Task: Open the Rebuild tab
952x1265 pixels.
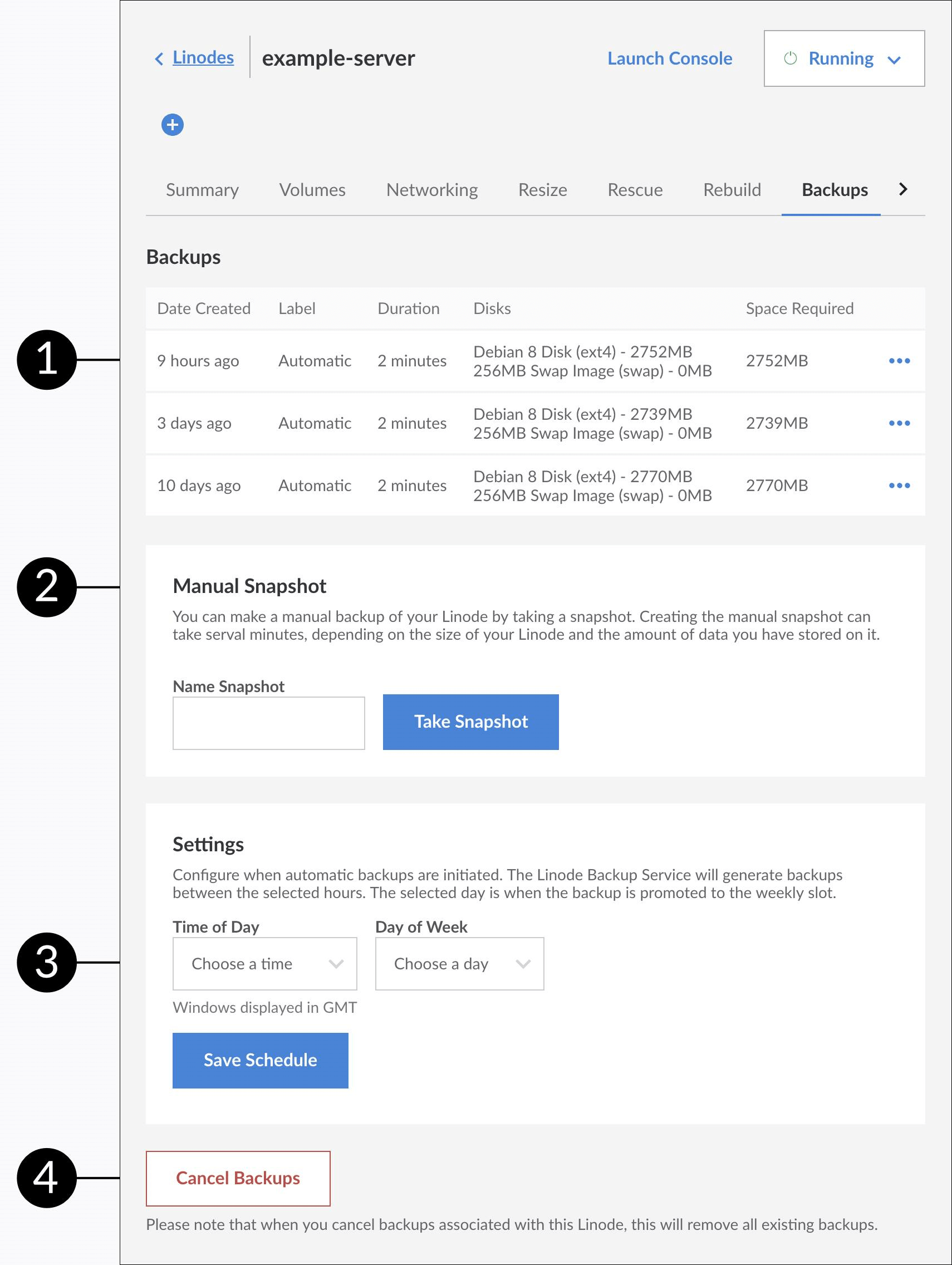Action: click(732, 190)
